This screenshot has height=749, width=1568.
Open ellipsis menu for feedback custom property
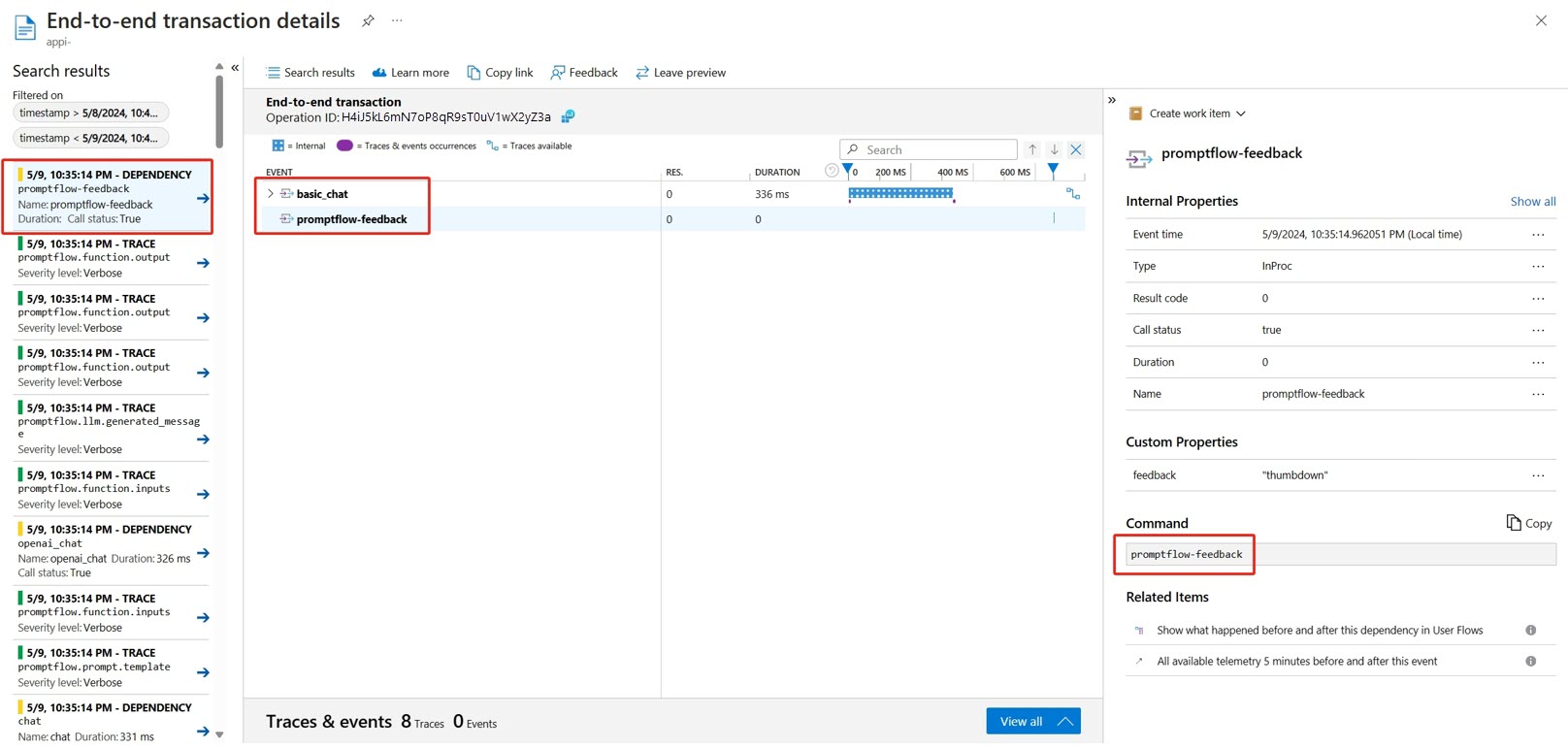(1538, 475)
